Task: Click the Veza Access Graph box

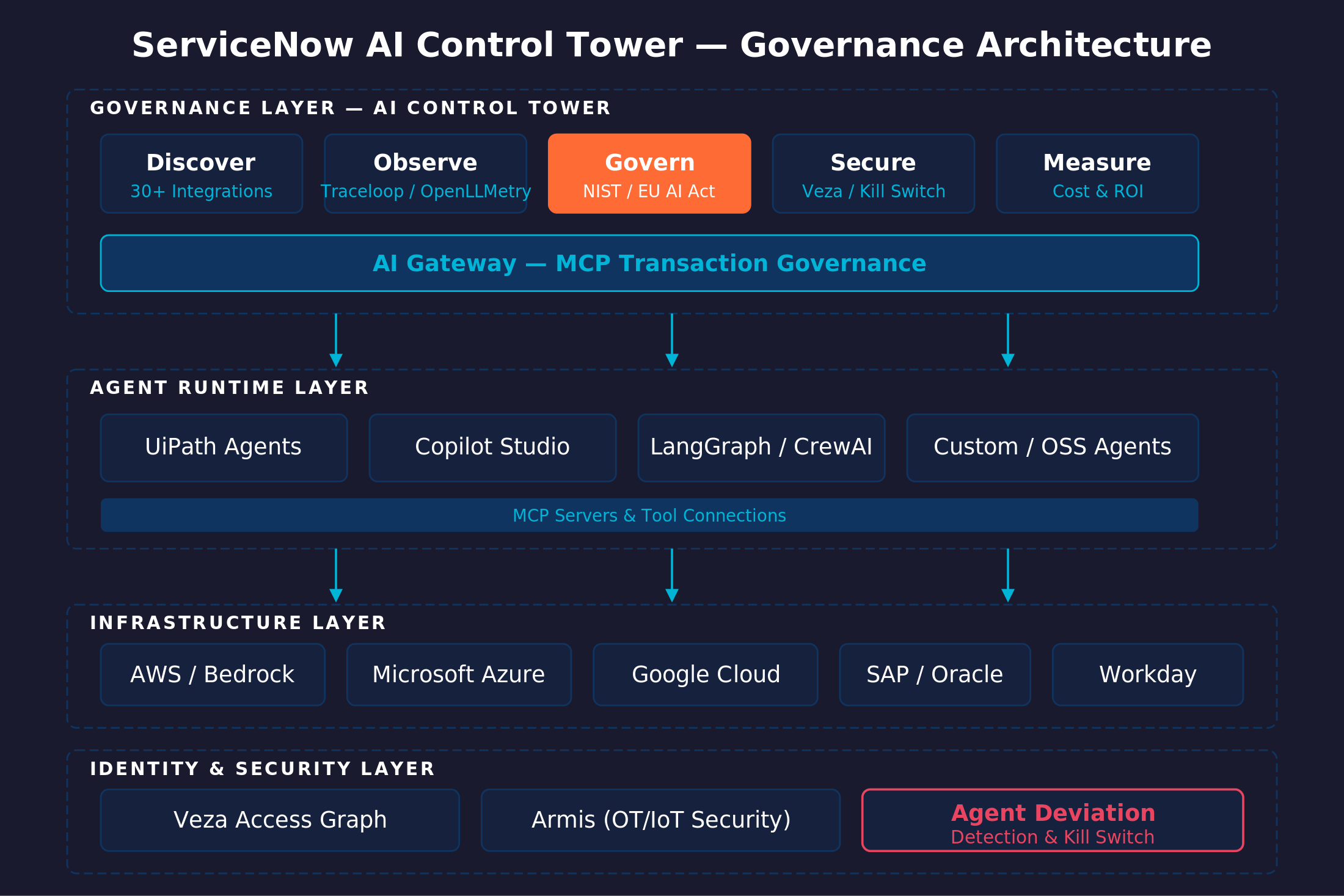Action: pos(280,820)
